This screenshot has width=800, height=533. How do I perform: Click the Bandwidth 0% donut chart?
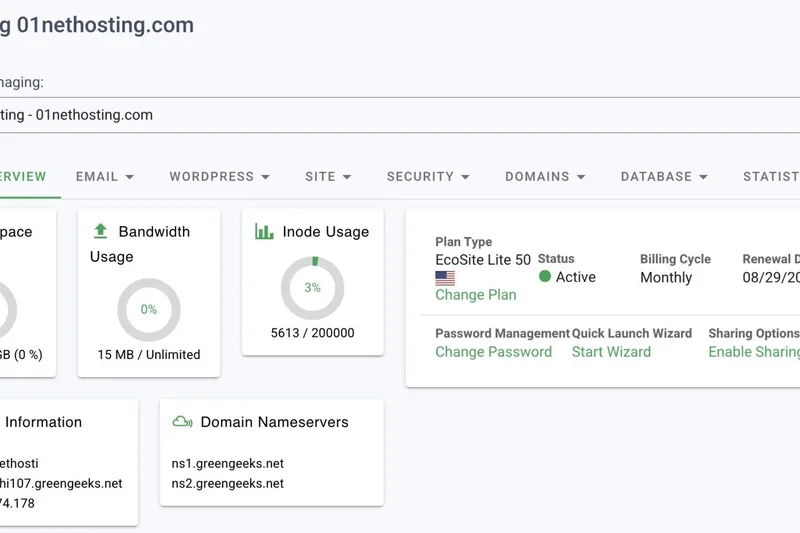tap(148, 310)
